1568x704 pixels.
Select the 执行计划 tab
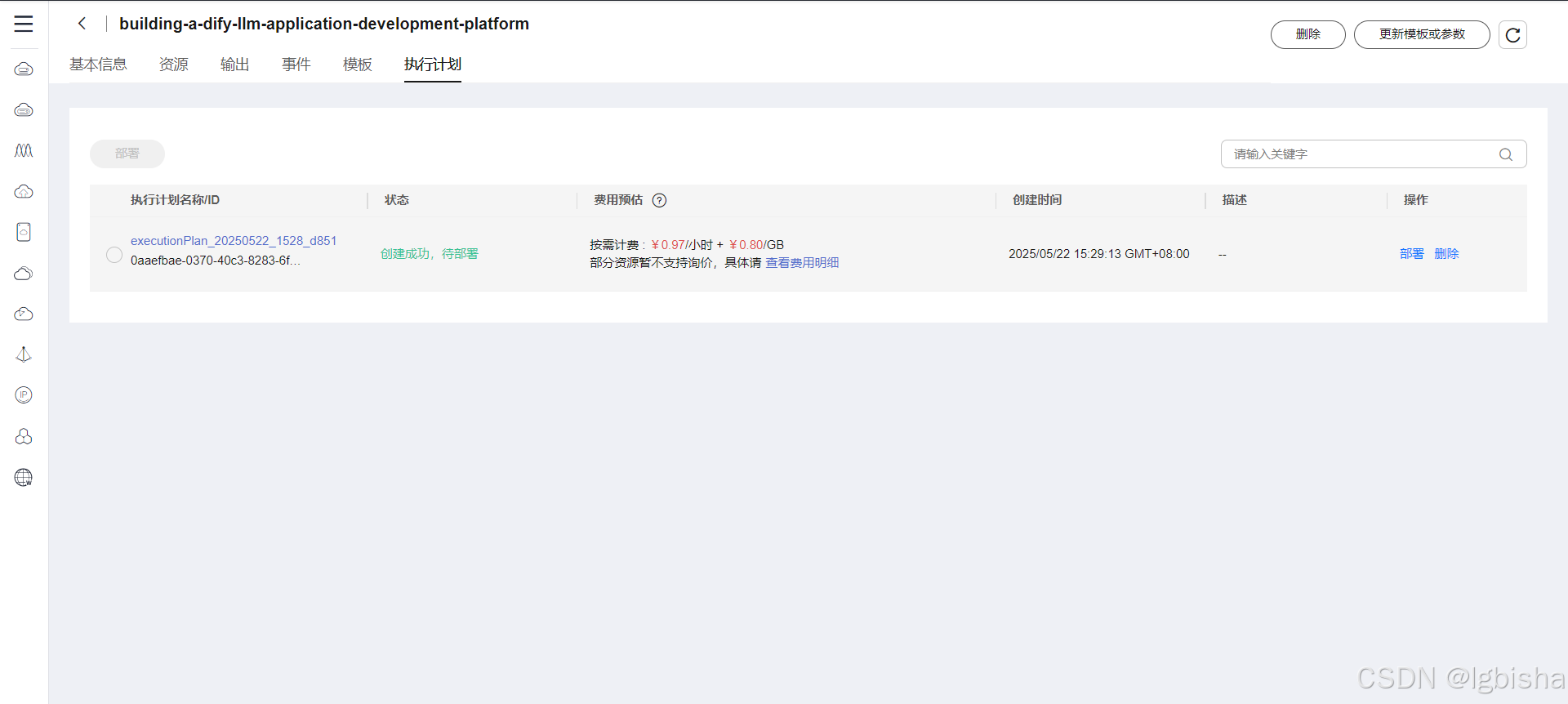[x=433, y=65]
